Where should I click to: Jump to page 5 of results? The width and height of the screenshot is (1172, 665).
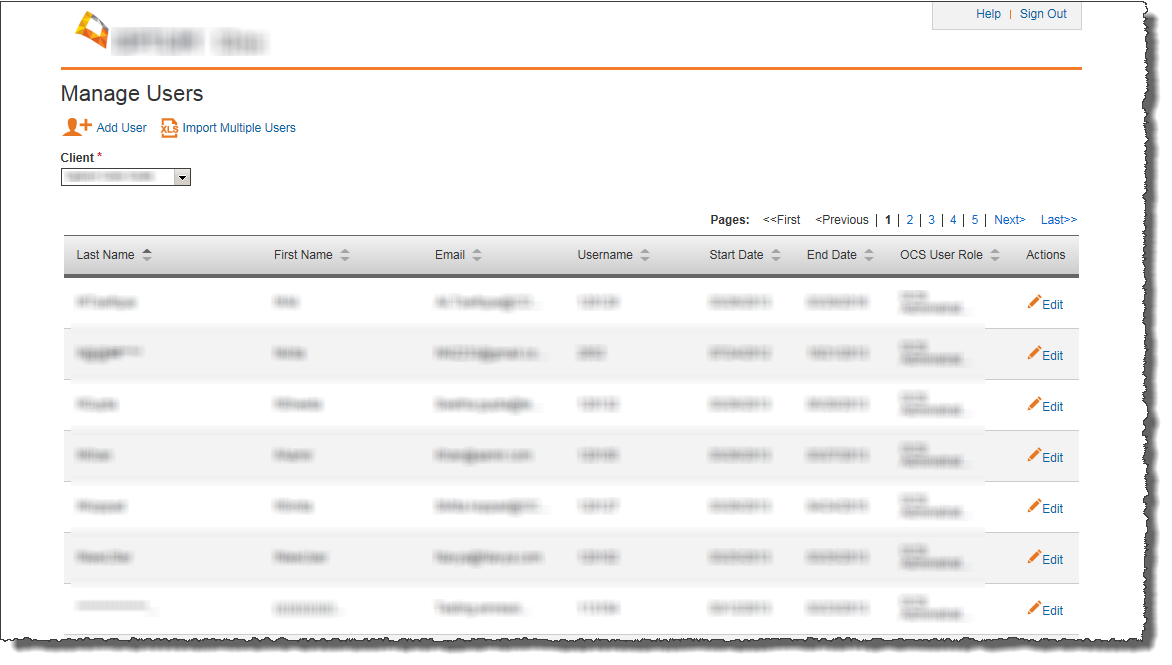974,220
